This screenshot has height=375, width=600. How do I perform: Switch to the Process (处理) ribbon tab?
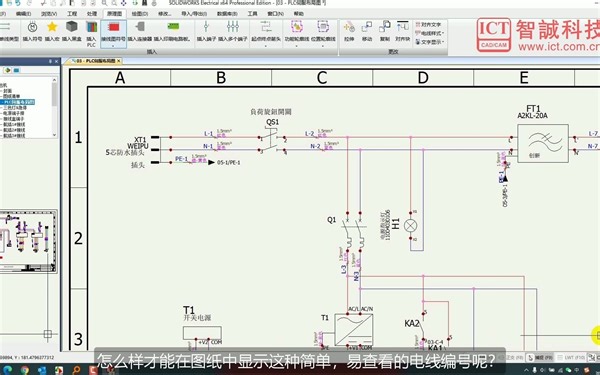(x=92, y=13)
